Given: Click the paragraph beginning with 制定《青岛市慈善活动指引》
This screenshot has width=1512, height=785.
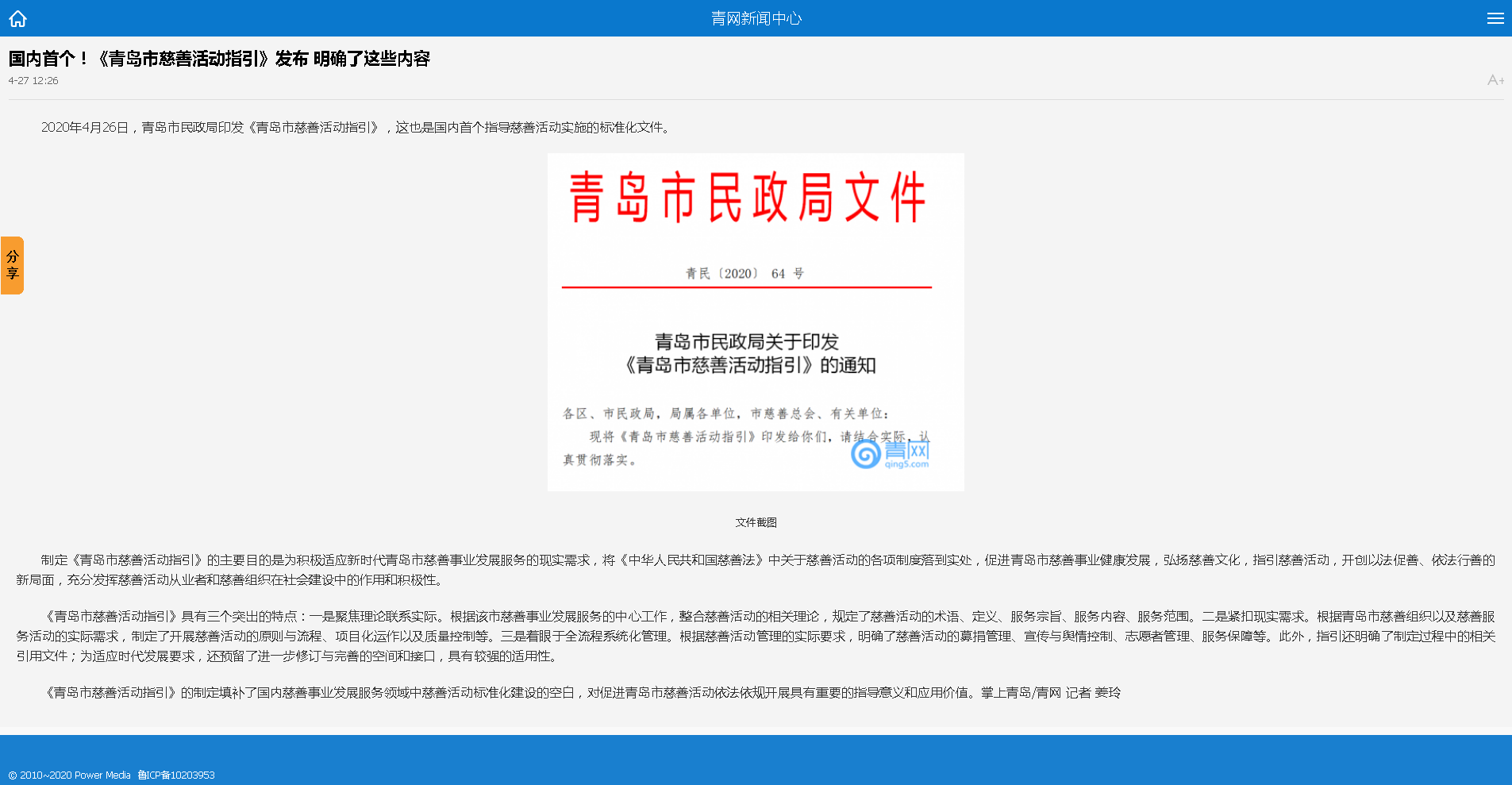Looking at the screenshot, I should tap(756, 570).
